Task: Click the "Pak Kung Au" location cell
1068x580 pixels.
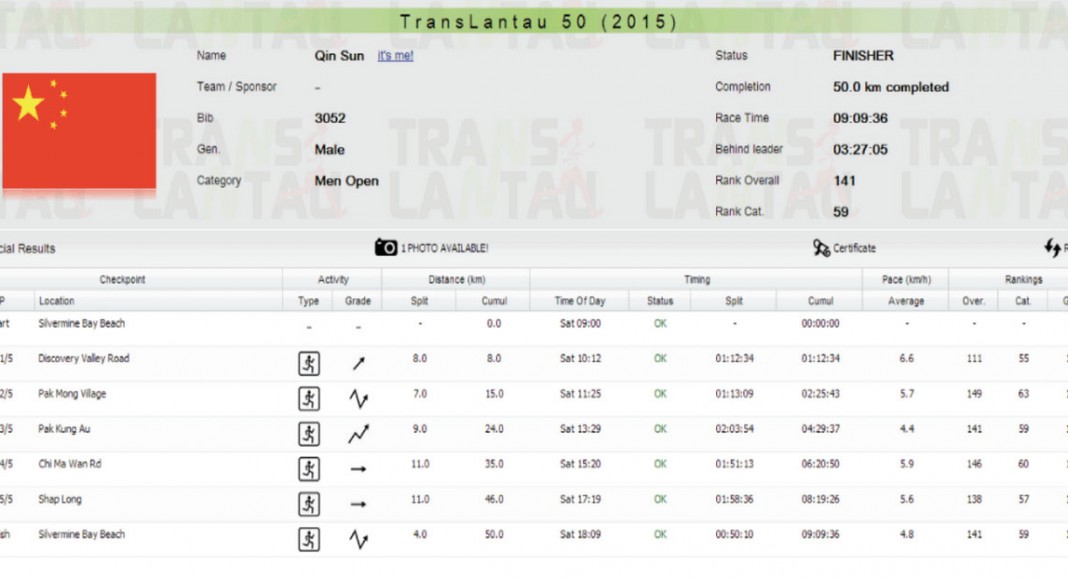Action: [x=64, y=429]
